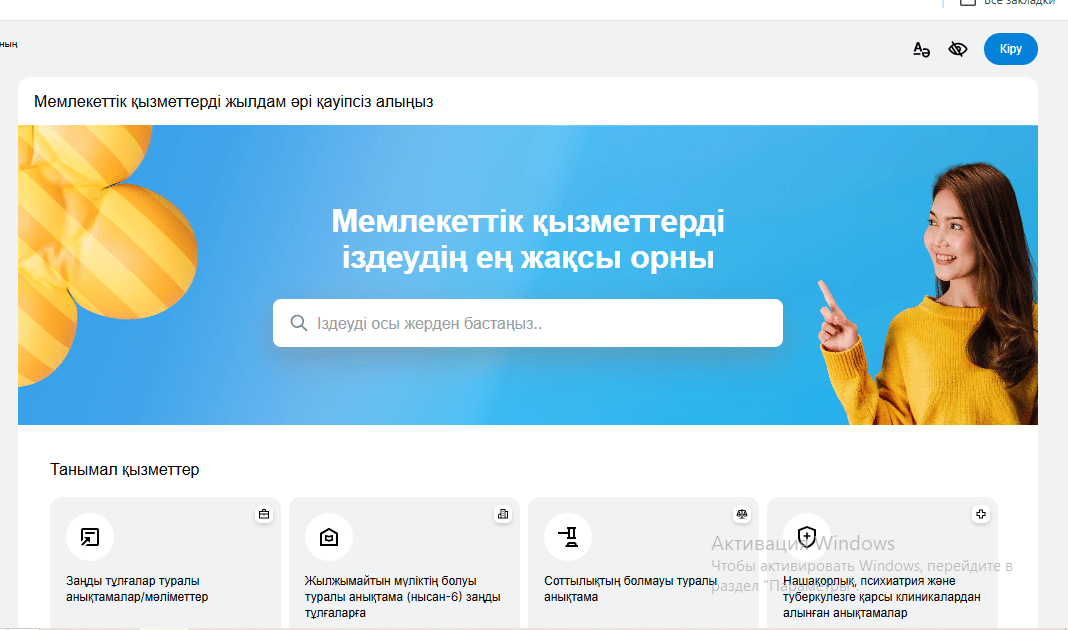The height and width of the screenshot is (630, 1068).
Task: Click building badge on Жылжымайтын мүлік card
Action: [503, 514]
